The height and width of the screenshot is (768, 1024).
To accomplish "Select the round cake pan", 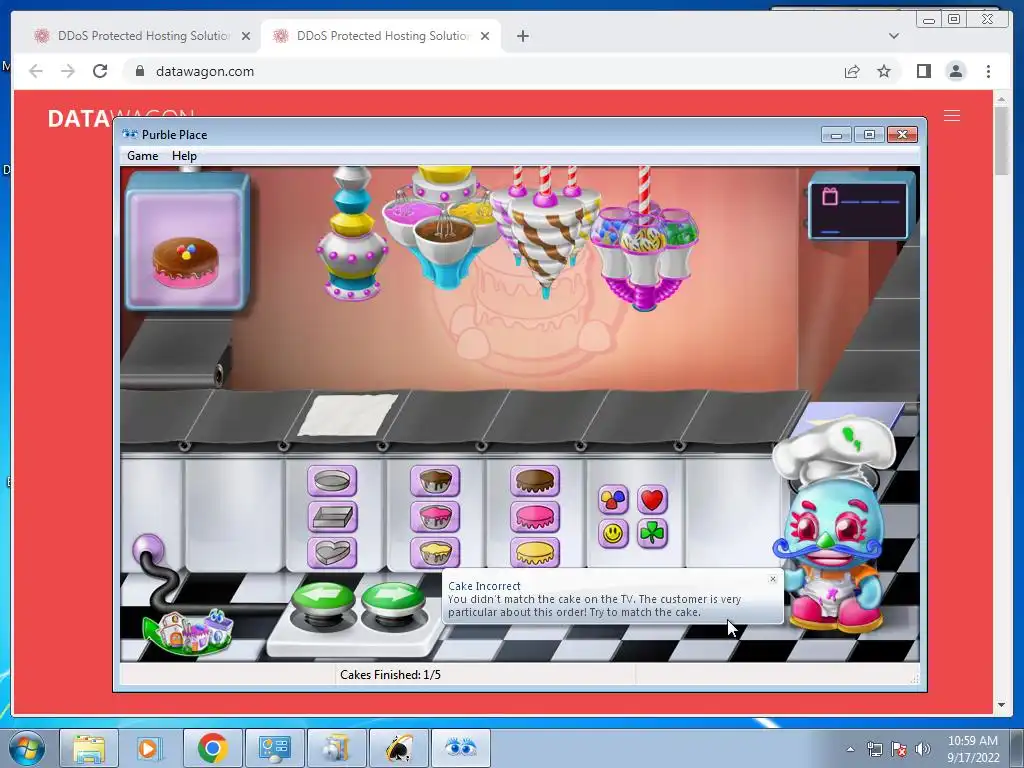I will (x=332, y=481).
